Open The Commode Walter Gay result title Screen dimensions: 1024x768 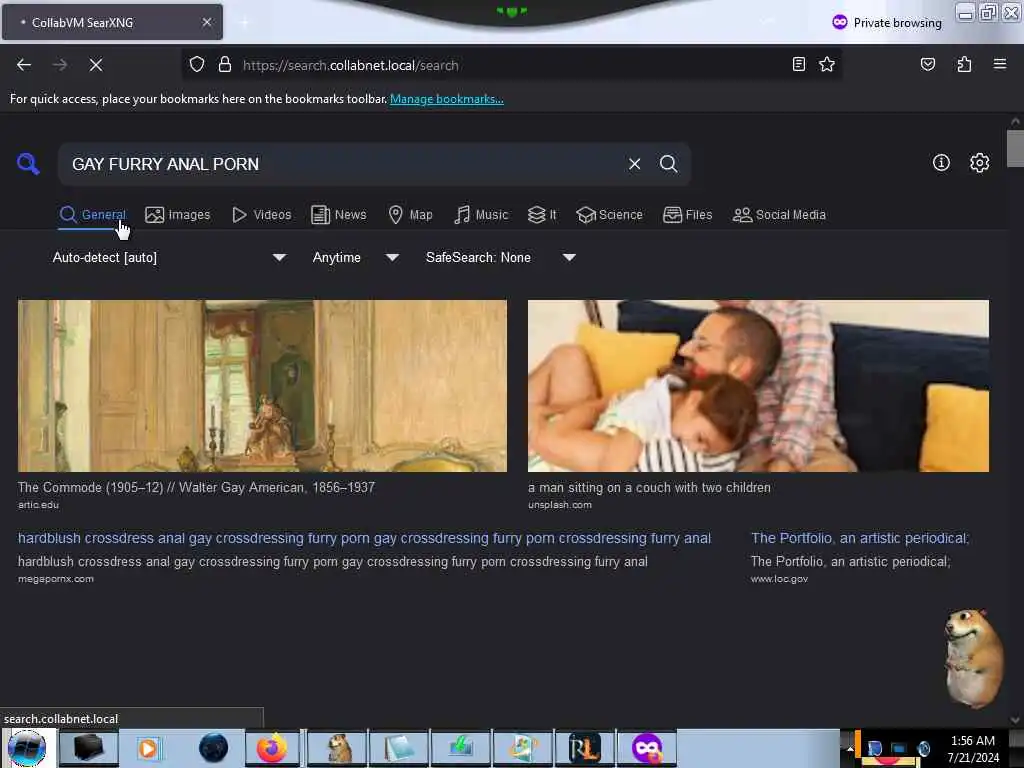196,487
